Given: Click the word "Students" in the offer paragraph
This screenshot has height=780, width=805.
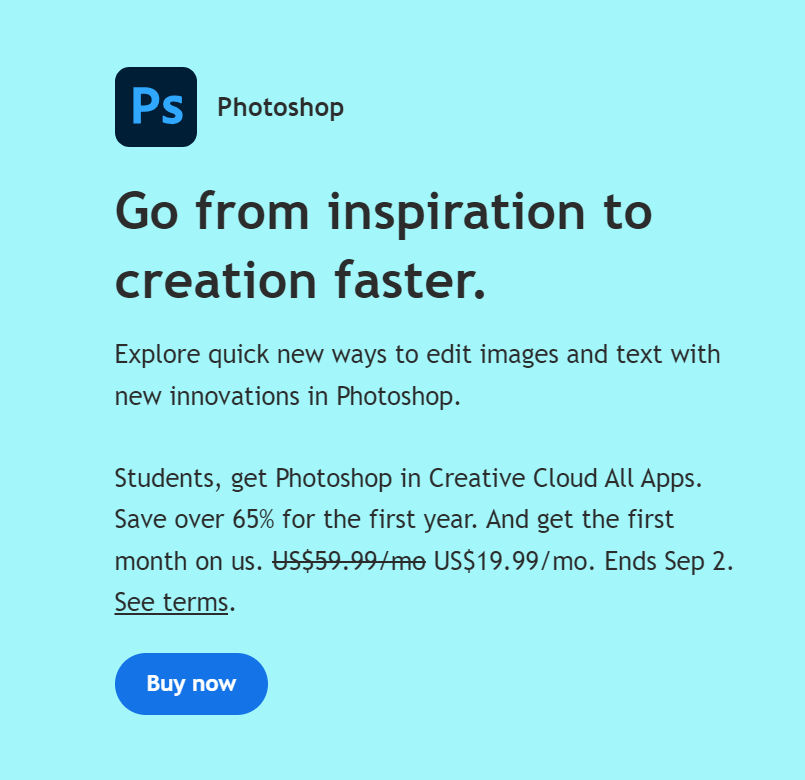Looking at the screenshot, I should pyautogui.click(x=158, y=478).
